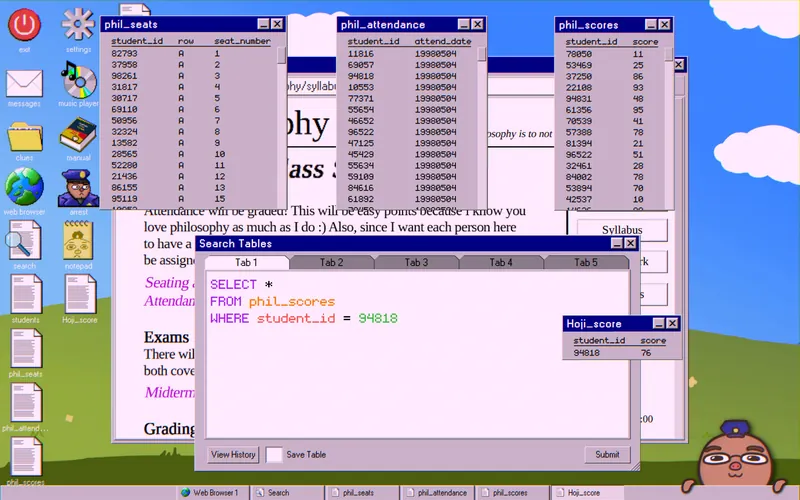800x500 pixels.
Task: Minimize the phil_attendance window
Action: (463, 24)
